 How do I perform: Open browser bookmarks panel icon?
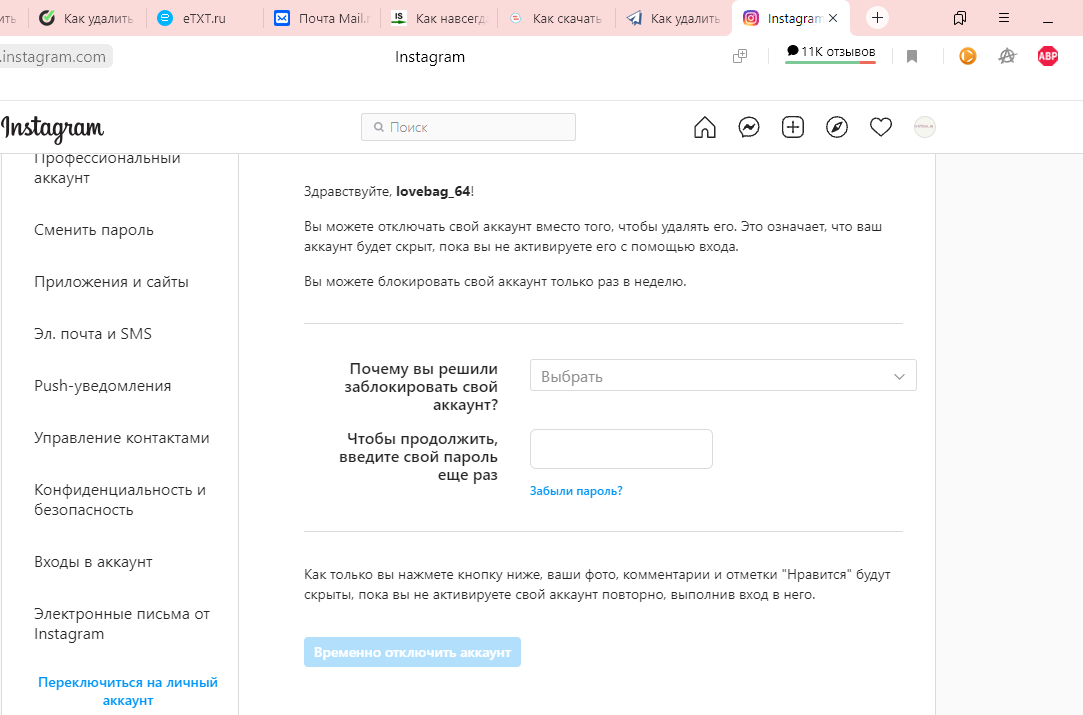(x=959, y=18)
